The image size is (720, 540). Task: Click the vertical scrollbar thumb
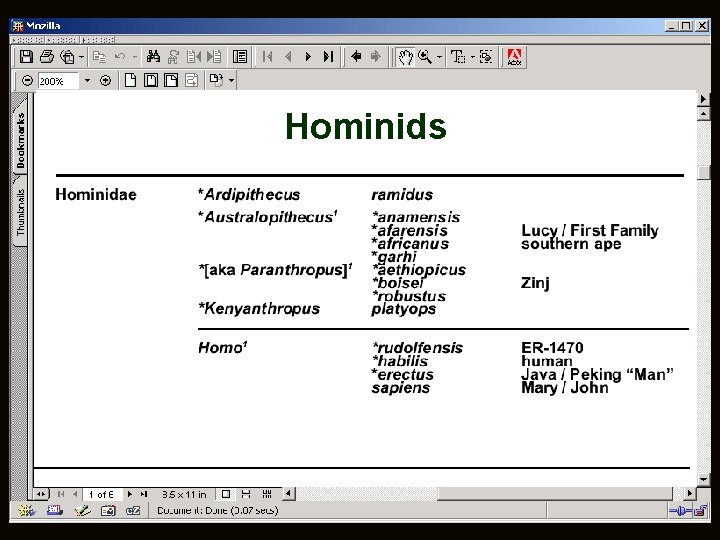coord(703,172)
